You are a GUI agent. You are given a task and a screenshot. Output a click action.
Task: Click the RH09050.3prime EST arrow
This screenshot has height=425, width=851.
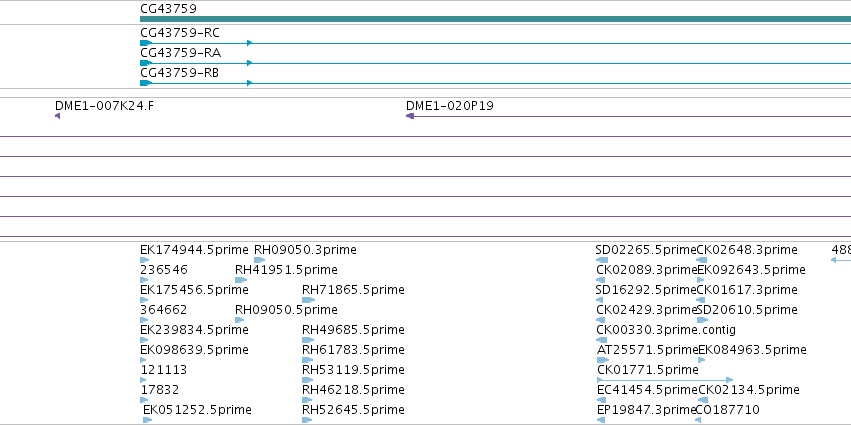pyautogui.click(x=259, y=260)
